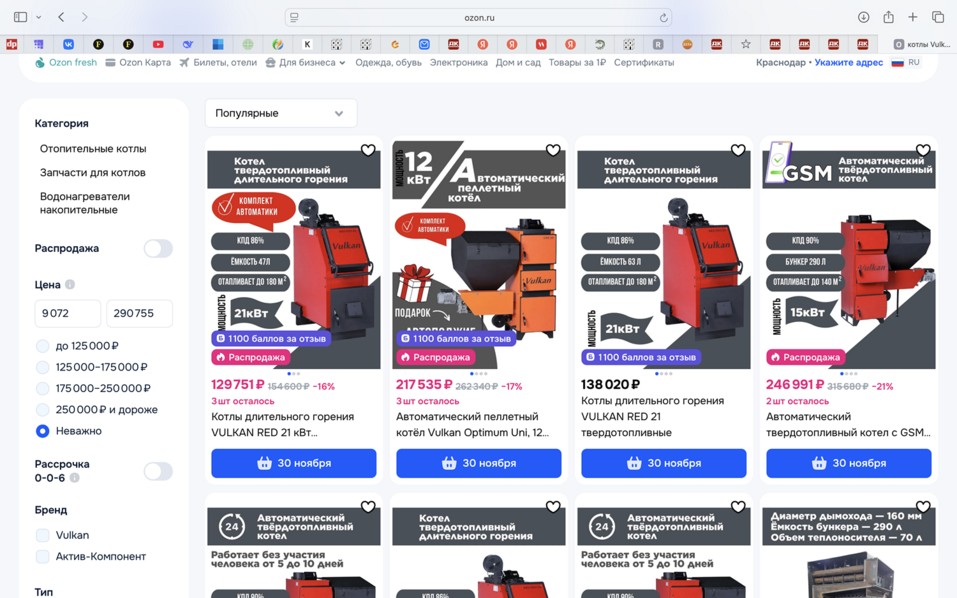This screenshot has height=598, width=957.
Task: Open Ozon fresh section
Action: 66,62
